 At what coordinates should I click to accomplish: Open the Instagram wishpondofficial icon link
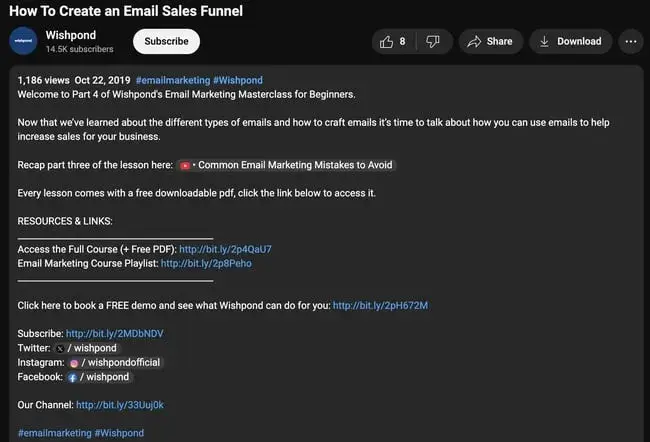pos(74,362)
